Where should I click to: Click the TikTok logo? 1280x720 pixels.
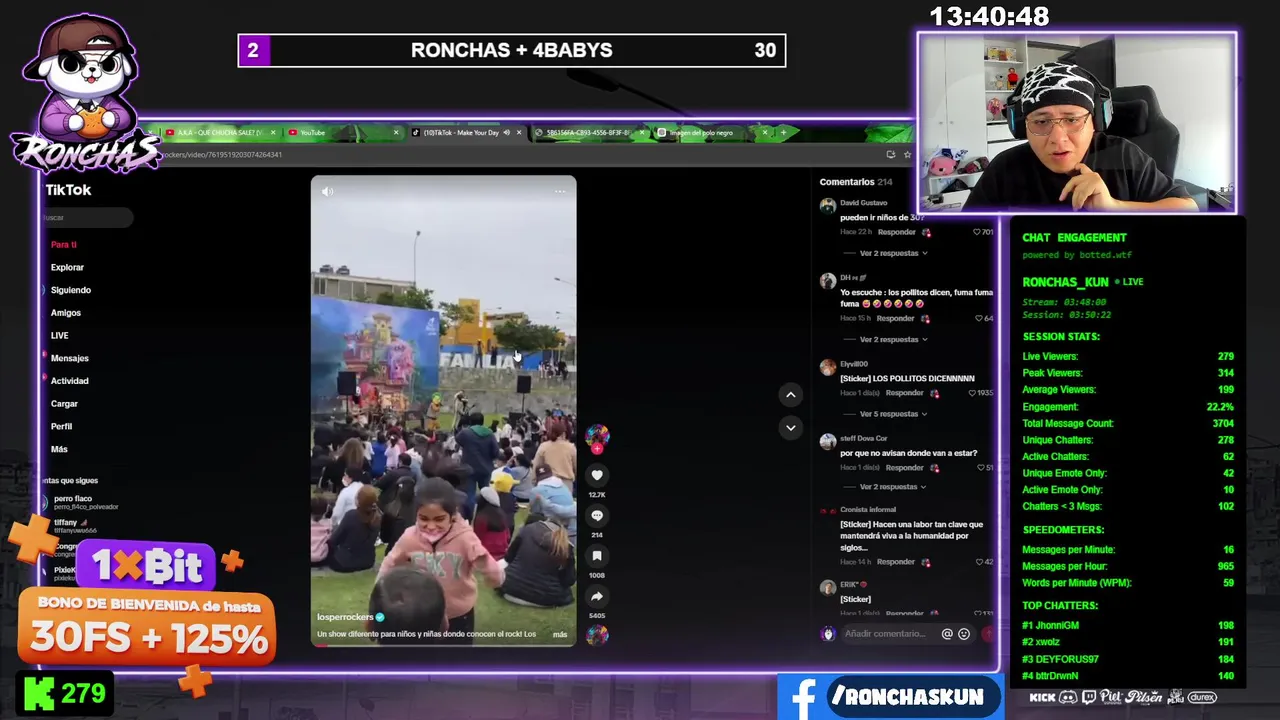68,190
